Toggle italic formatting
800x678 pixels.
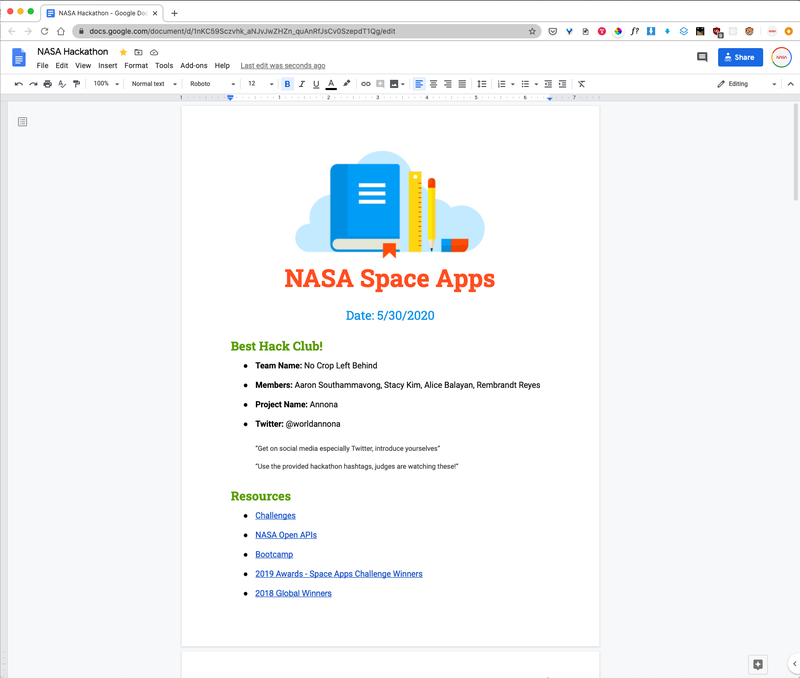tap(301, 83)
